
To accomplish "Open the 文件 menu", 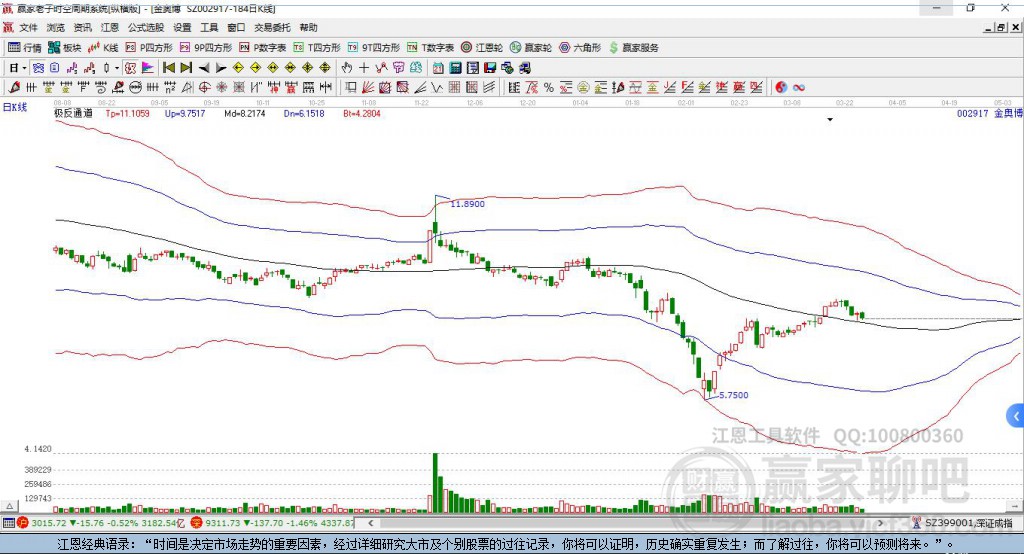I will (29, 27).
